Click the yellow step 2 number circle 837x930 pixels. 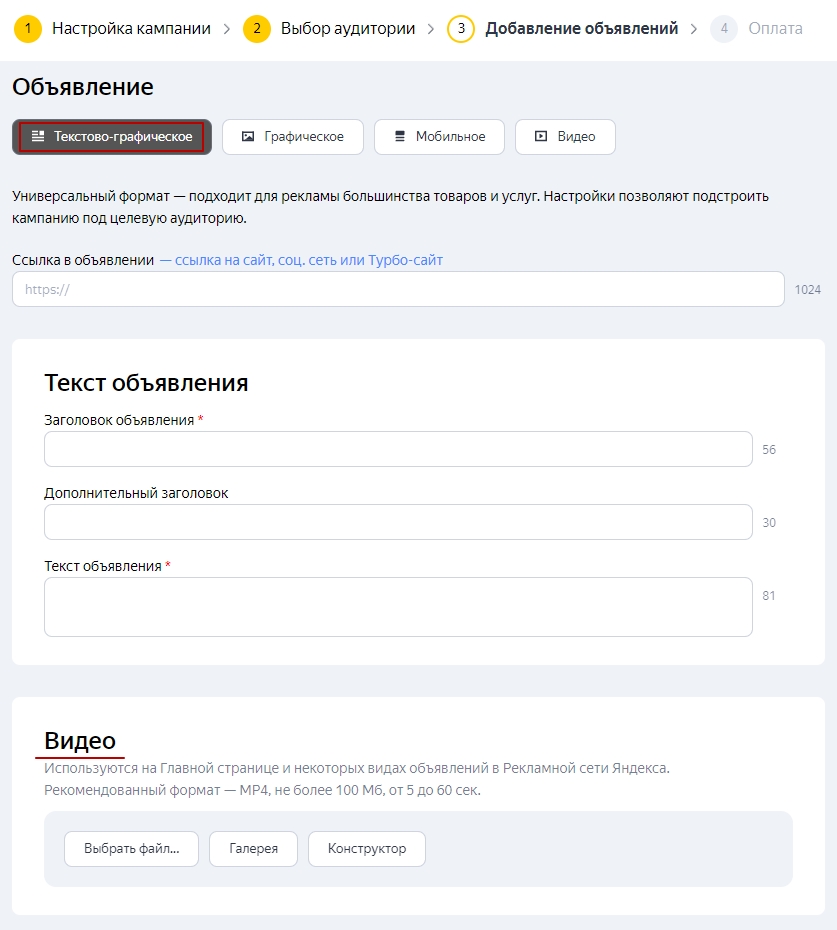click(x=257, y=29)
